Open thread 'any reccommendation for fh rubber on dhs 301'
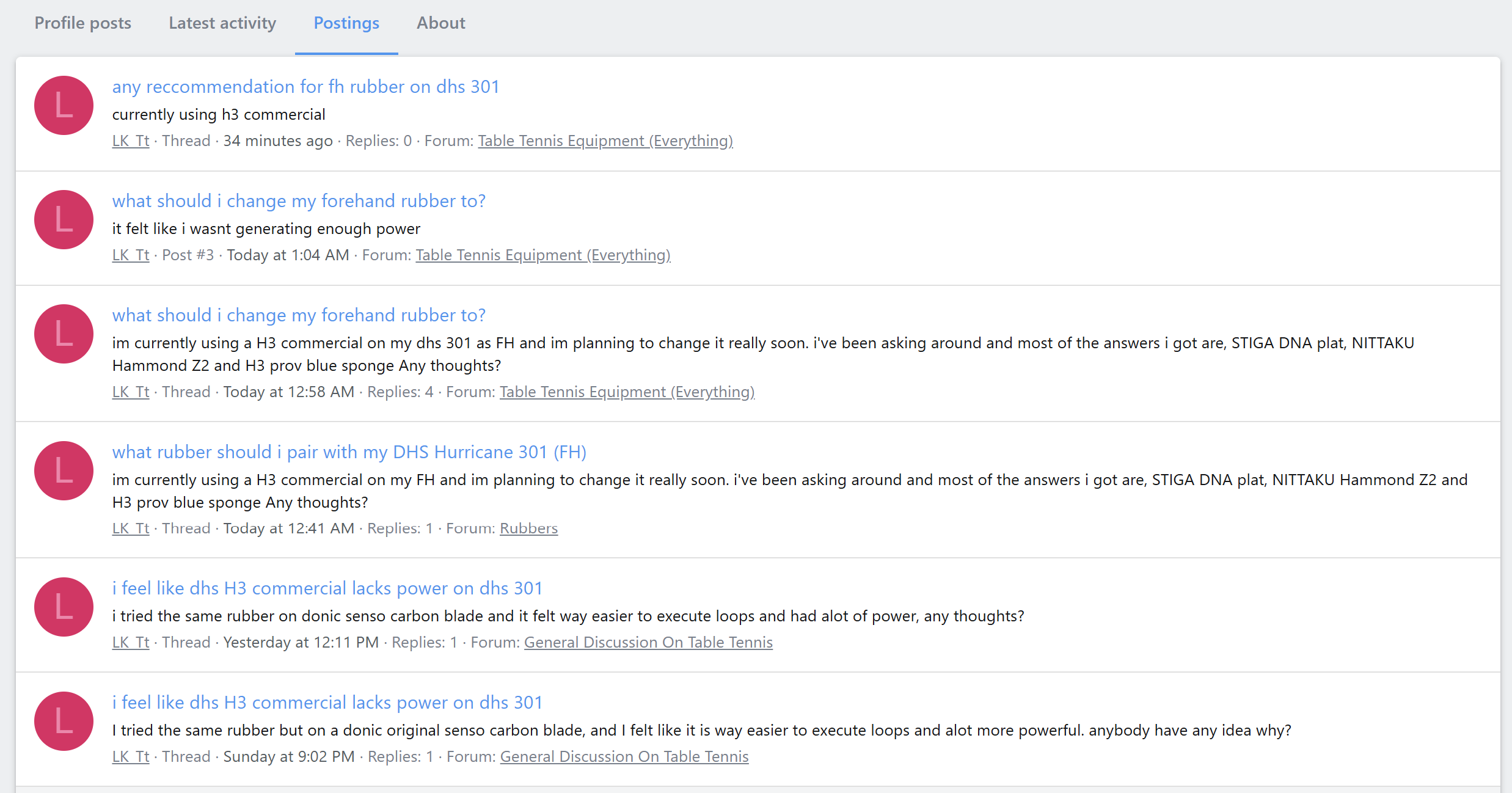This screenshot has height=793, width=1512. click(305, 87)
